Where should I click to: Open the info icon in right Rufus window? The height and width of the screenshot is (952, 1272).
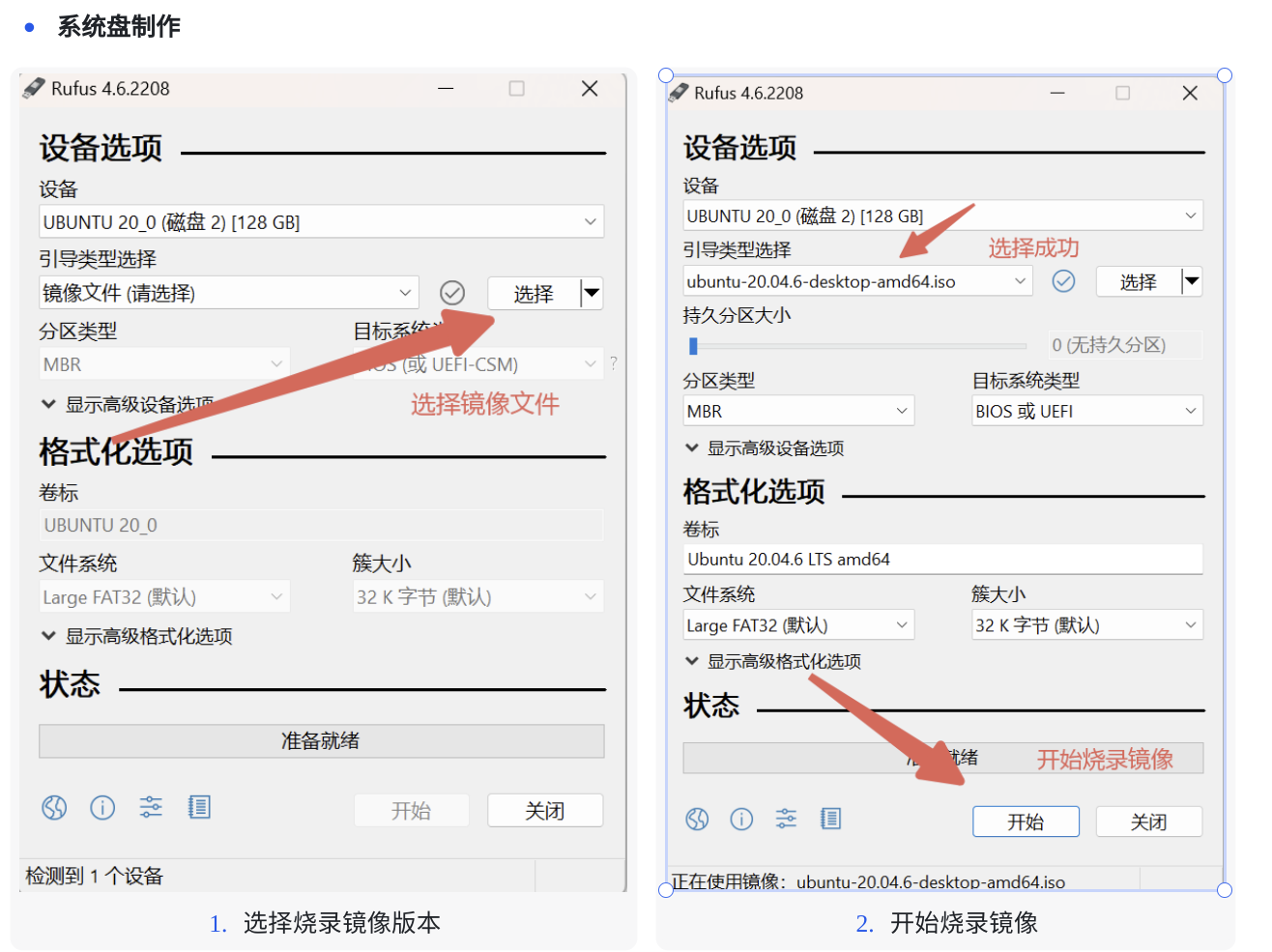click(741, 820)
